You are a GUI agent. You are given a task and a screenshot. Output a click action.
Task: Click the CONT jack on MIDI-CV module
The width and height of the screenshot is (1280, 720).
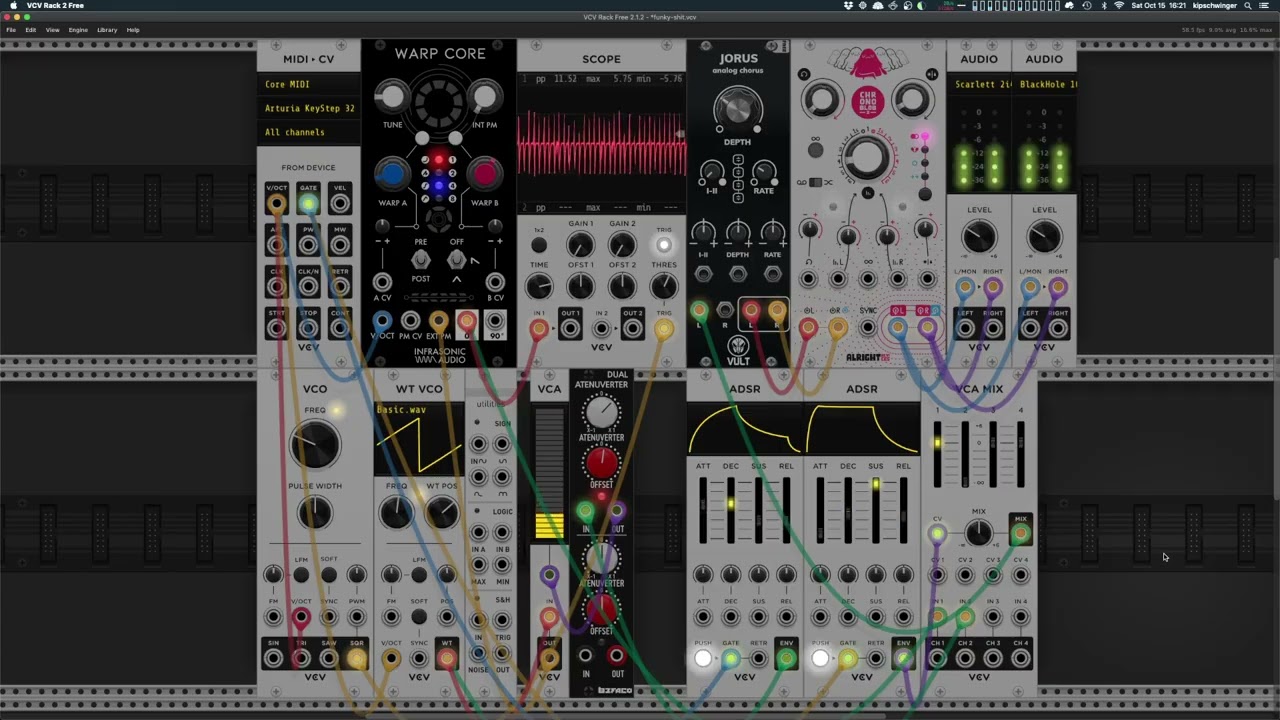[340, 327]
